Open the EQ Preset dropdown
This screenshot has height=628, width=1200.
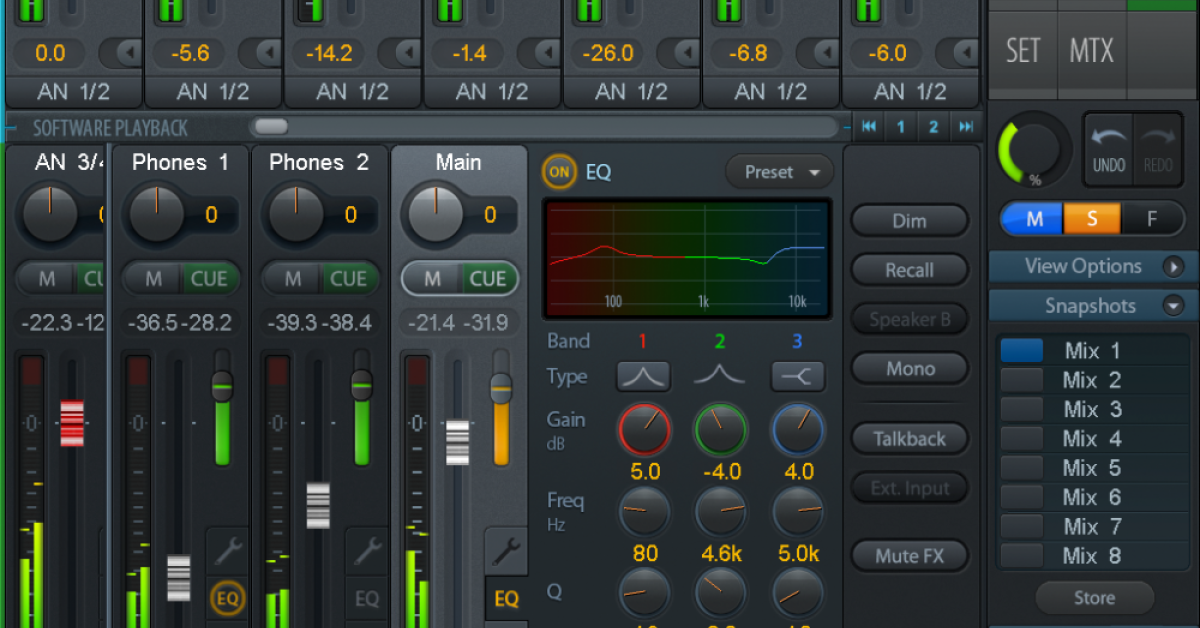(x=779, y=172)
